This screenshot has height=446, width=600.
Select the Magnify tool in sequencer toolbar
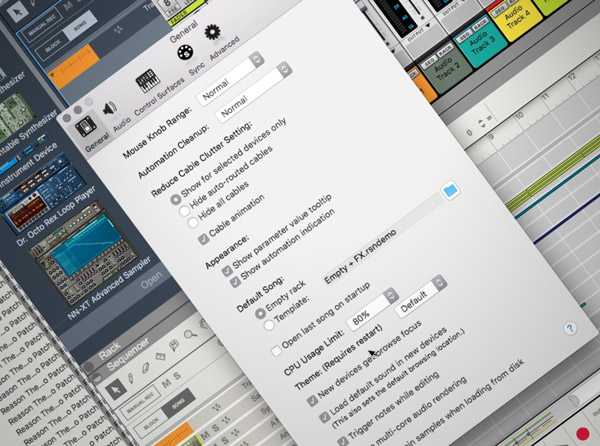[x=189, y=335]
